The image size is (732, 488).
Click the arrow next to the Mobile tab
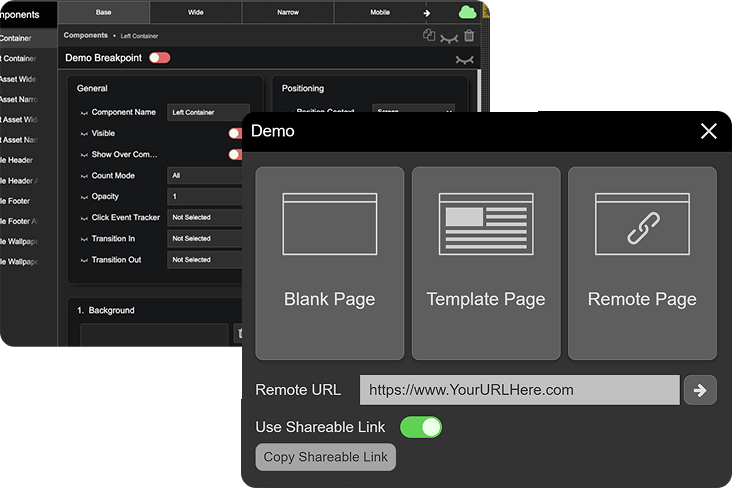point(426,13)
